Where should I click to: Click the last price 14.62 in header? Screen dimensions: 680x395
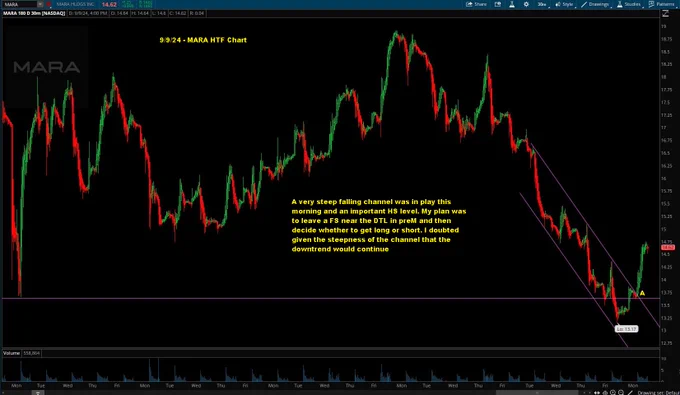[x=109, y=4]
